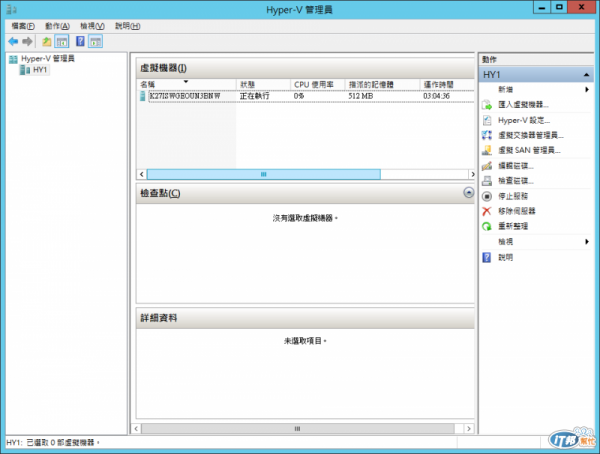This screenshot has width=600, height=454.
Task: Click the 03:04:36 uptime cell
Action: (x=436, y=96)
